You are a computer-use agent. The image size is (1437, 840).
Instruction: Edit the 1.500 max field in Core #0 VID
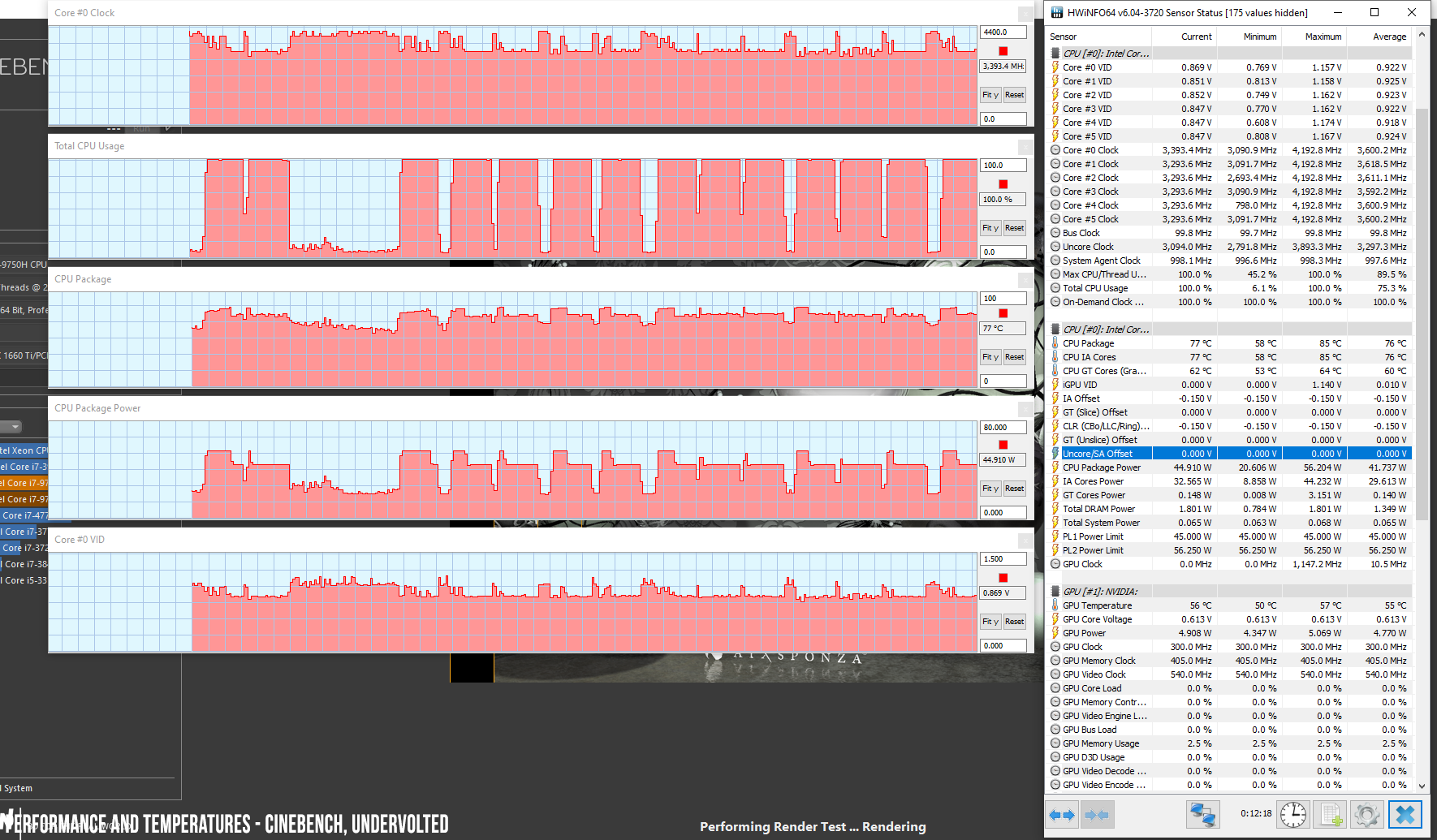(x=1003, y=558)
